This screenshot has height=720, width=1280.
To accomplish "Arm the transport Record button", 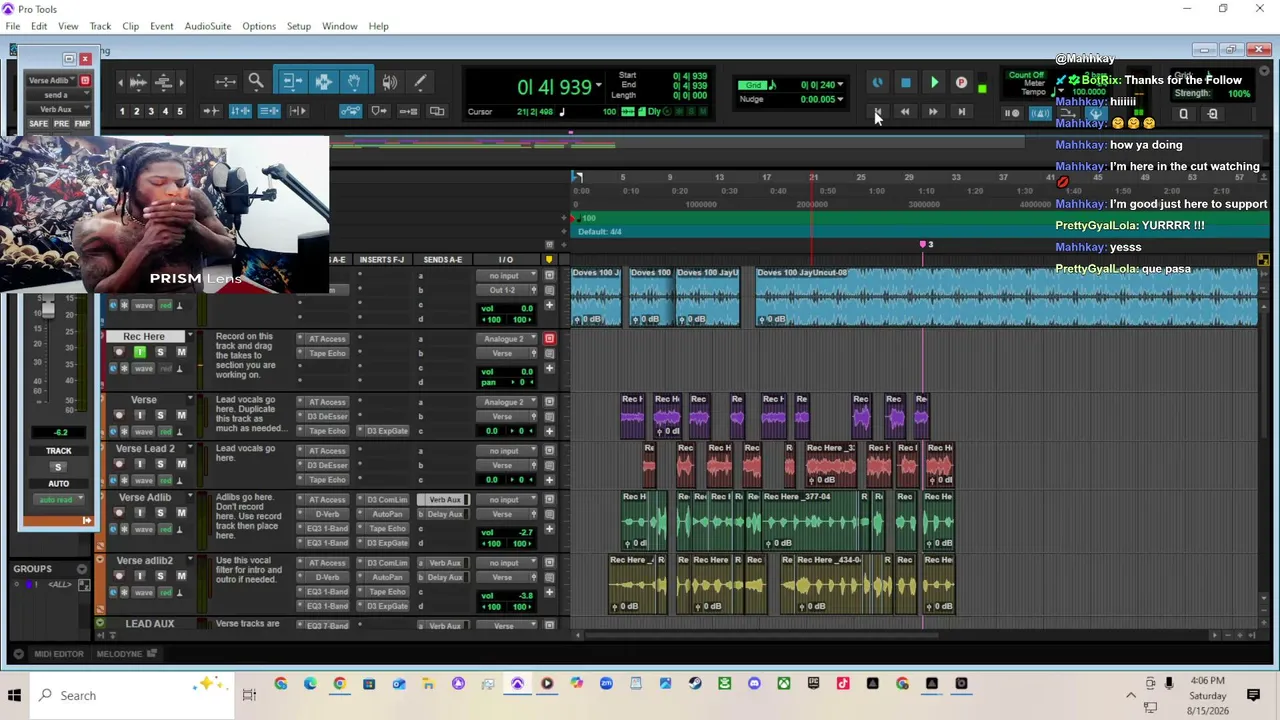I will 962,83.
